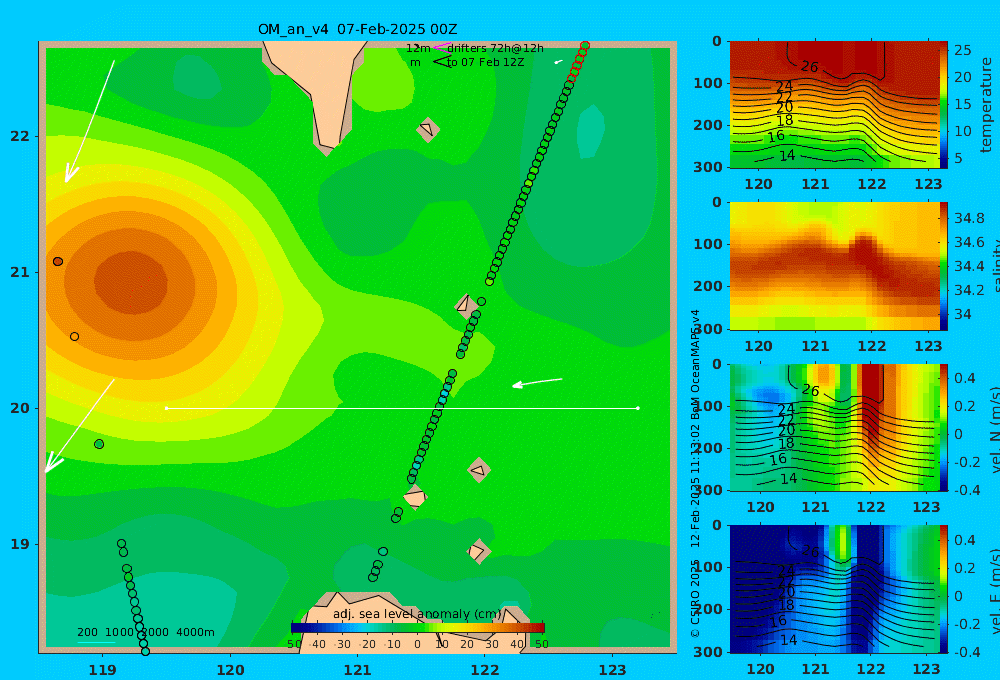Image resolution: width=1000 pixels, height=680 pixels.
Task: Click the '26' contour label in the temperature panel
Action: (809, 66)
